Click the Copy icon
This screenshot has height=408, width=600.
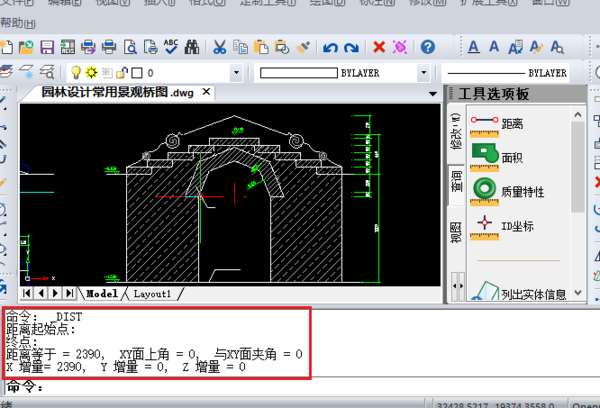[240, 47]
